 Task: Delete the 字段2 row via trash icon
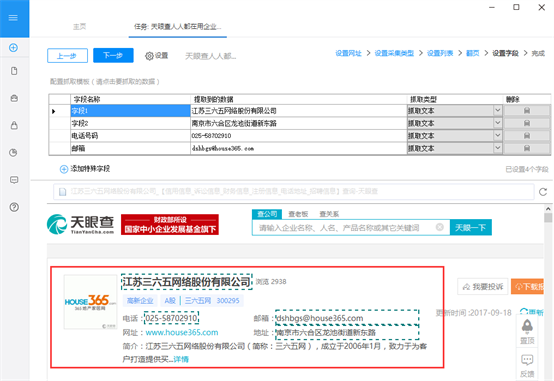[526, 123]
